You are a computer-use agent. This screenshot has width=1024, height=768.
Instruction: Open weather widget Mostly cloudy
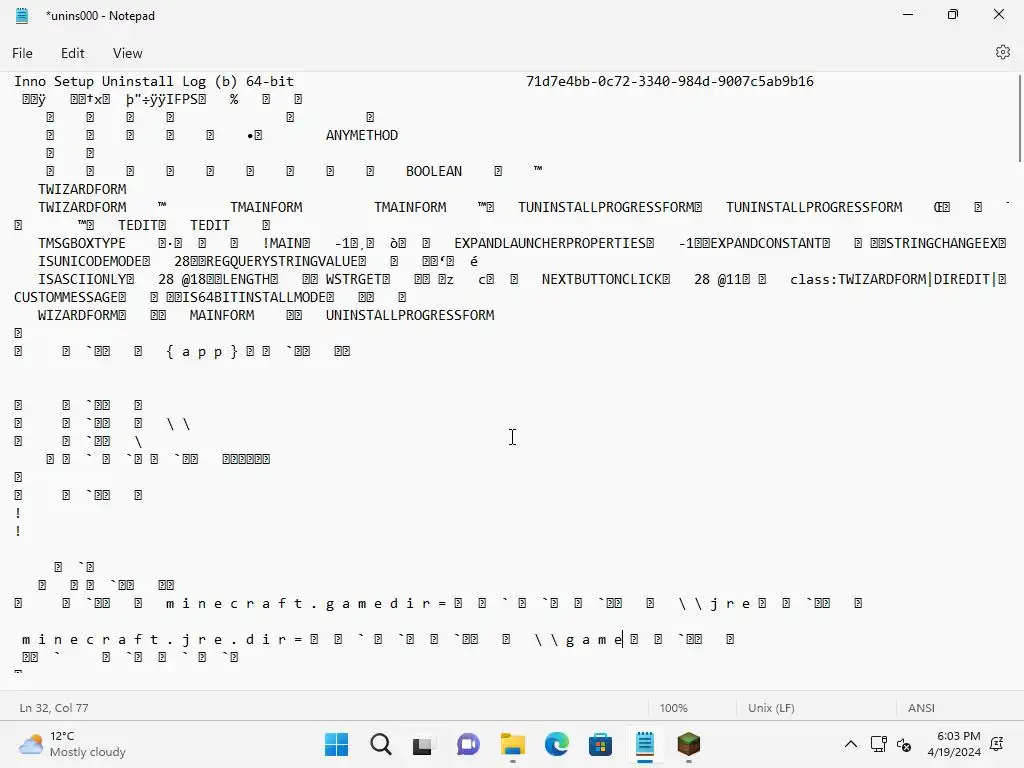(72, 744)
